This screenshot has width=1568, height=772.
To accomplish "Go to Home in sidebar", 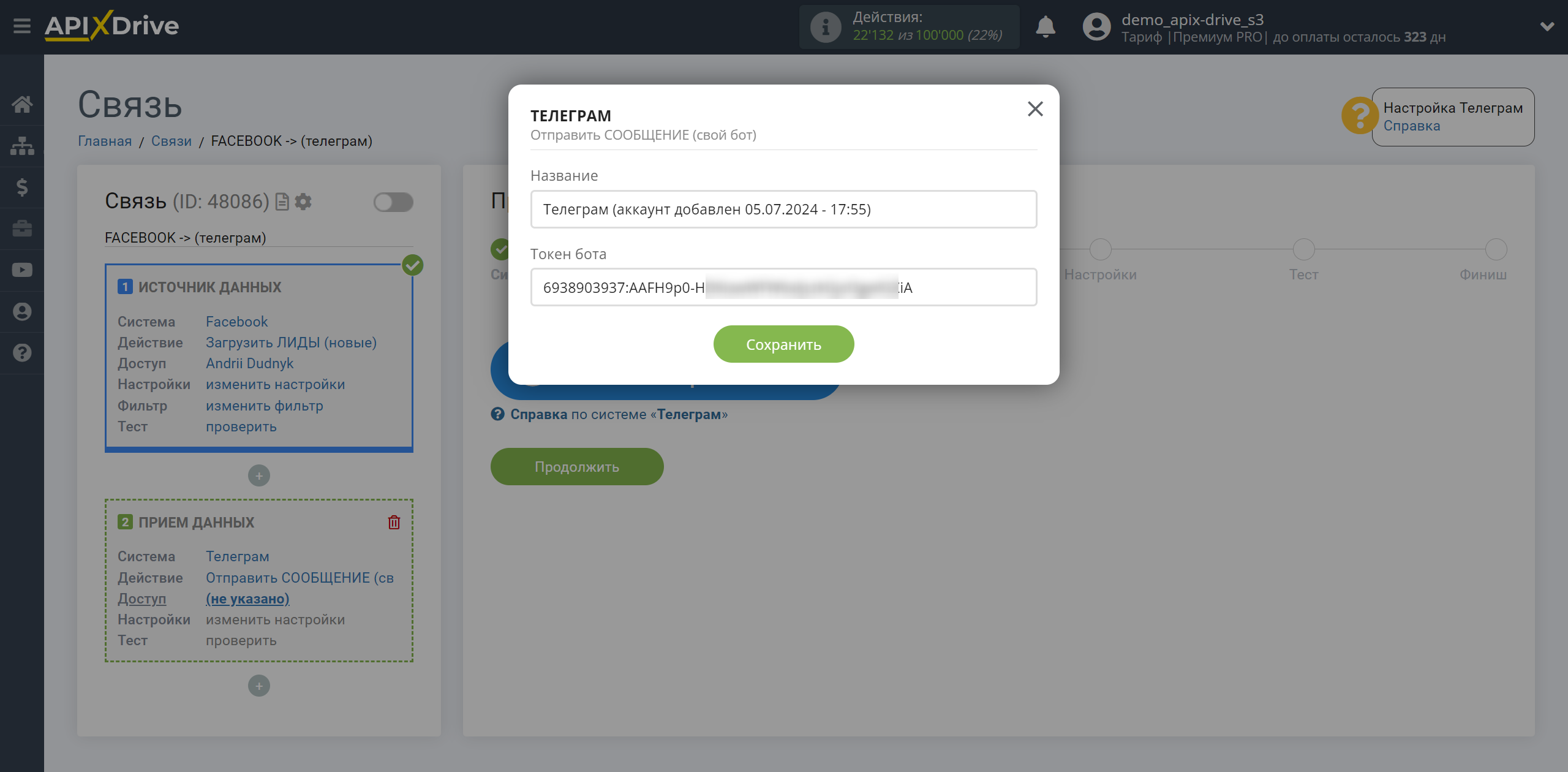I will pyautogui.click(x=22, y=104).
